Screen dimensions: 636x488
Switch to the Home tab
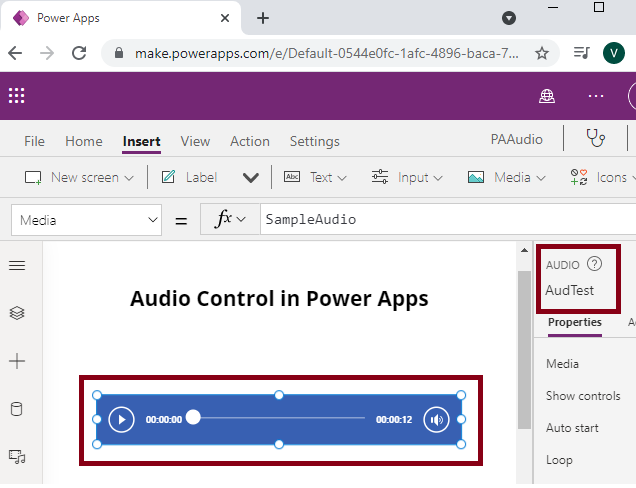(84, 141)
